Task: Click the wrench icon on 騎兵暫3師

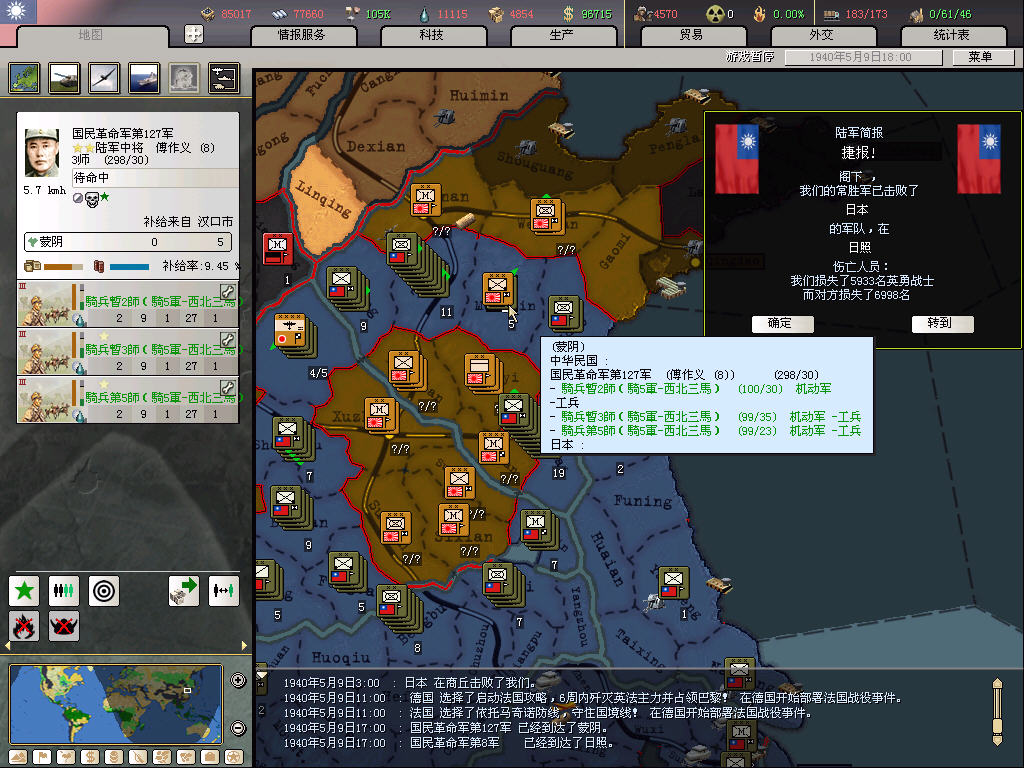Action: coord(228,340)
